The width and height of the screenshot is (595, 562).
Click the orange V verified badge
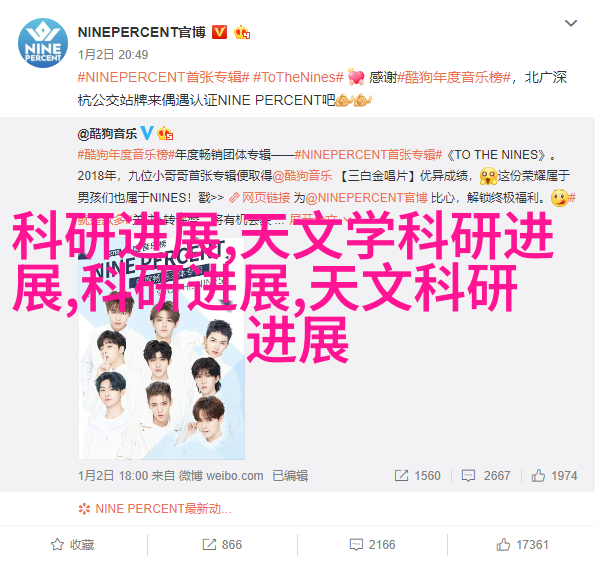click(x=219, y=32)
